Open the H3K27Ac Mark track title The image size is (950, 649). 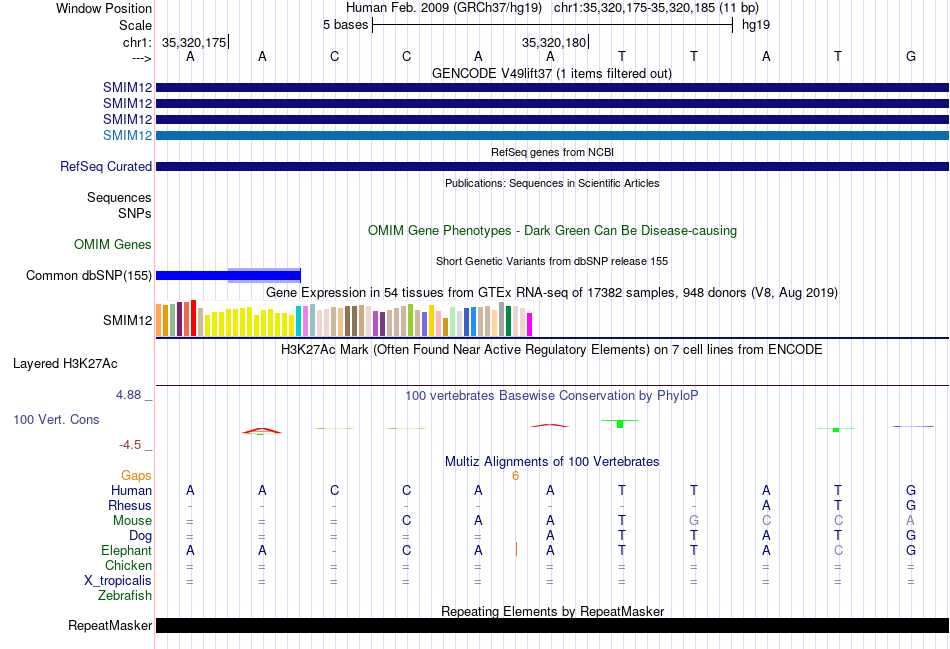coord(551,350)
